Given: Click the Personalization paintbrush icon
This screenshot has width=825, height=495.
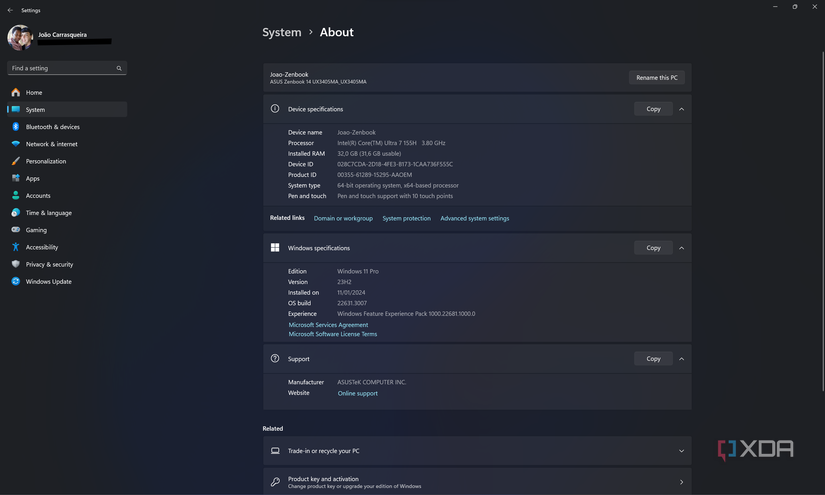Looking at the screenshot, I should click(16, 161).
